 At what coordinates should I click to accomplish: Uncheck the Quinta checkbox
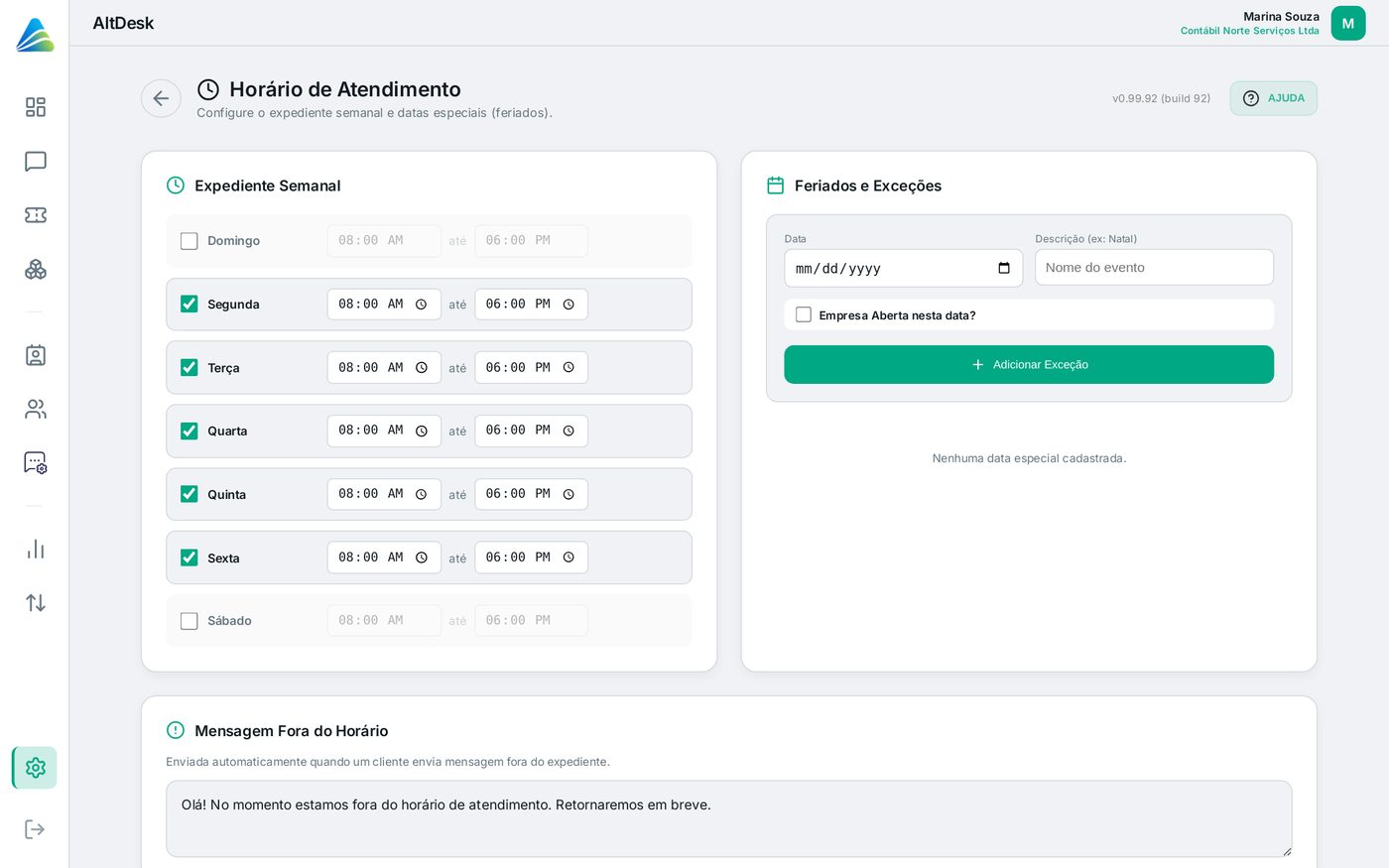[189, 494]
